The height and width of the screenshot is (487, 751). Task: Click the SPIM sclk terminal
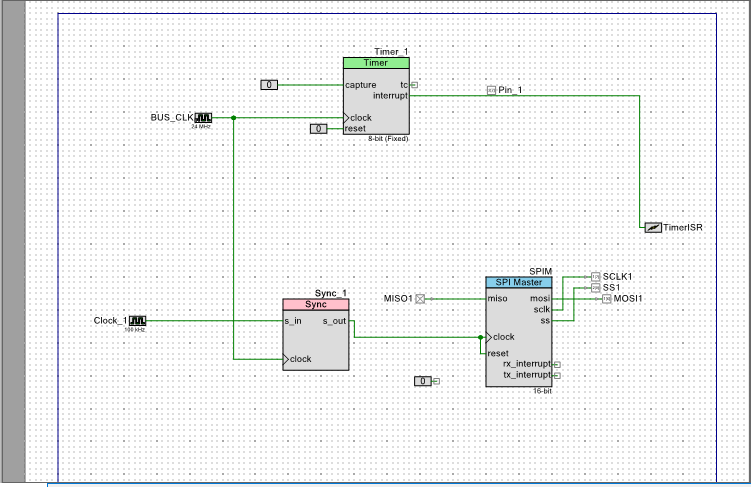542,310
